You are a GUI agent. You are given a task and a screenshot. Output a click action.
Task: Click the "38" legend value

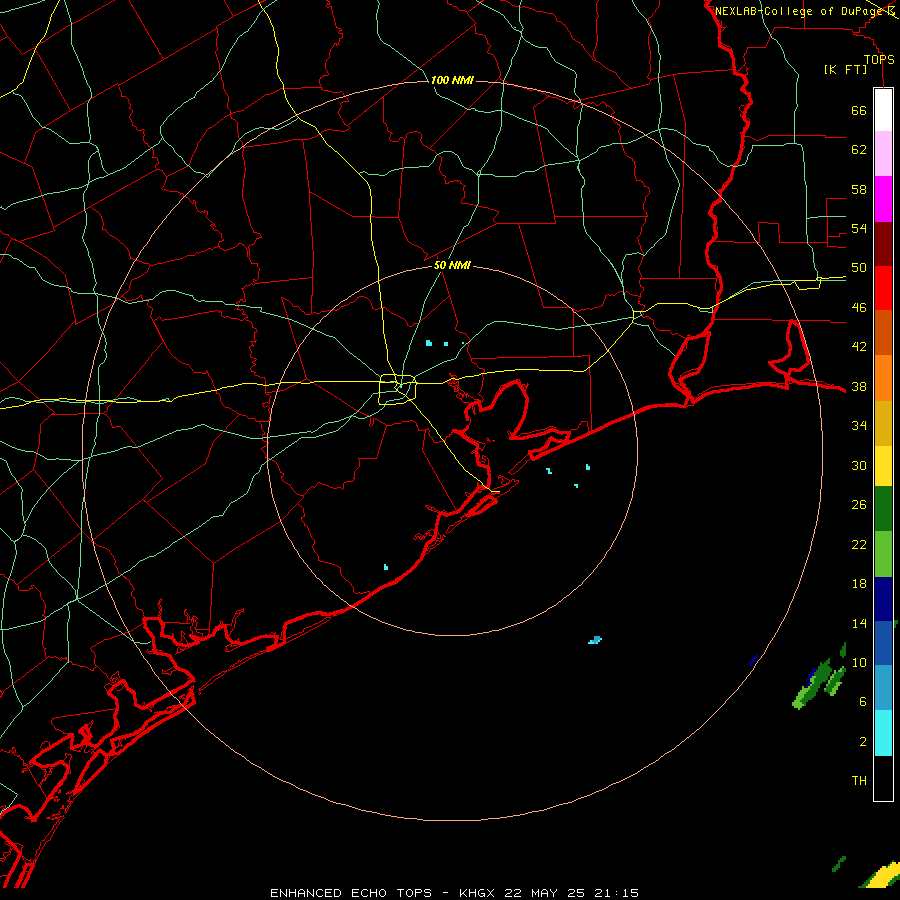coord(859,386)
